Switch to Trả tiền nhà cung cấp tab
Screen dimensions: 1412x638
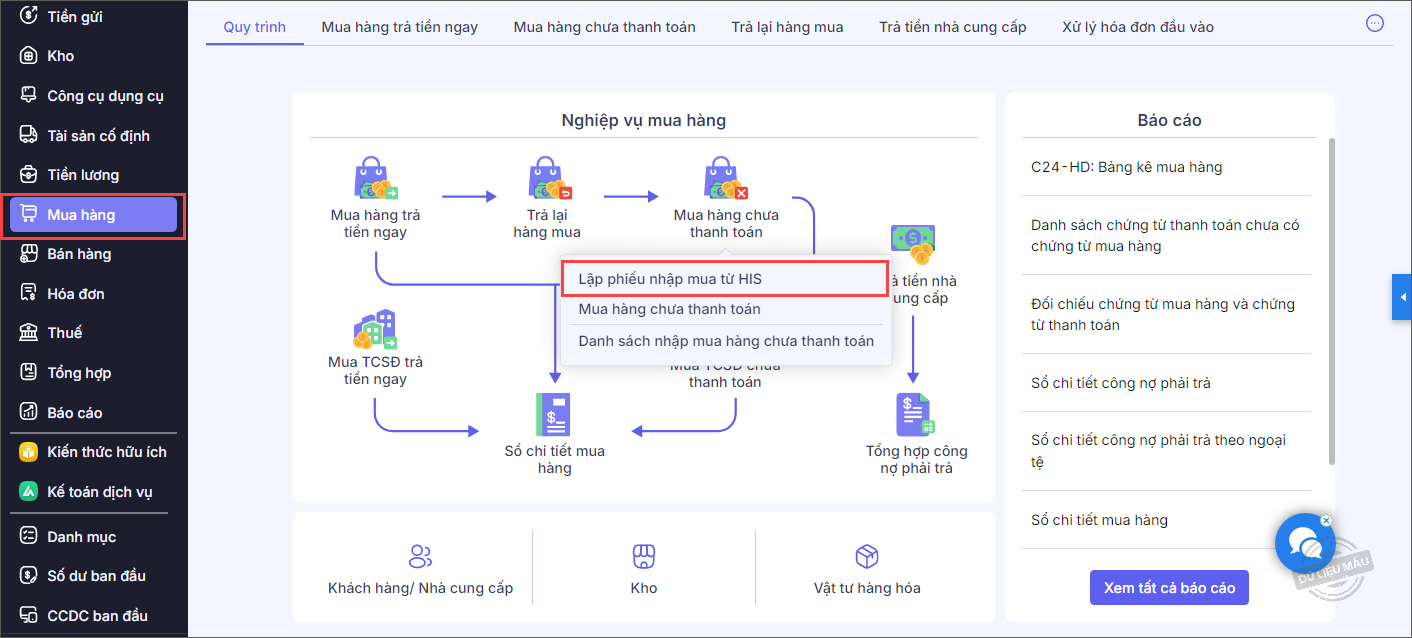[953, 27]
